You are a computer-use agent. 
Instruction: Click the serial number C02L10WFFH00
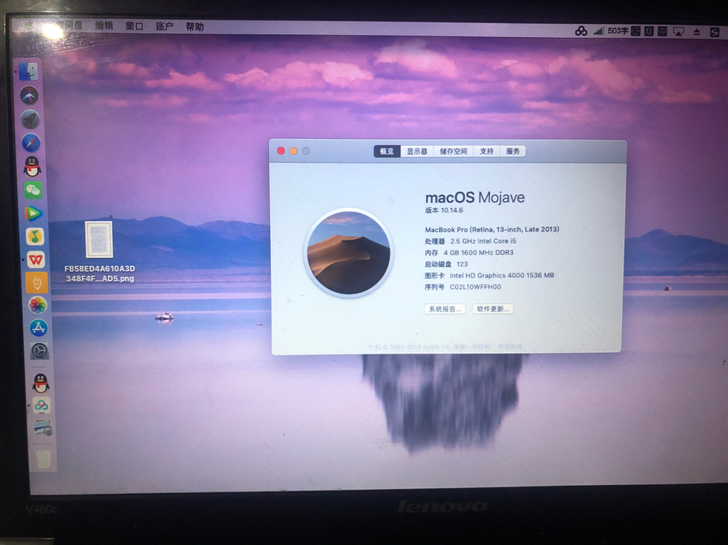pyautogui.click(x=475, y=287)
